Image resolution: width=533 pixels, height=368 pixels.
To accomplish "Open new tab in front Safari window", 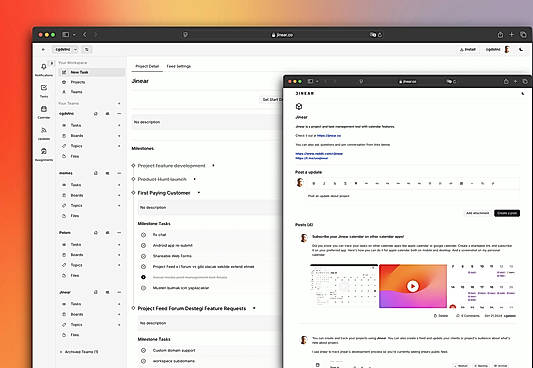I will tap(516, 82).
